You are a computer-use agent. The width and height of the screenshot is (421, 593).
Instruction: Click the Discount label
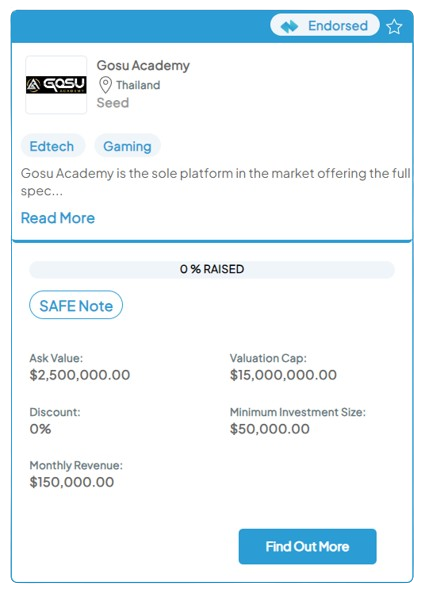point(55,412)
